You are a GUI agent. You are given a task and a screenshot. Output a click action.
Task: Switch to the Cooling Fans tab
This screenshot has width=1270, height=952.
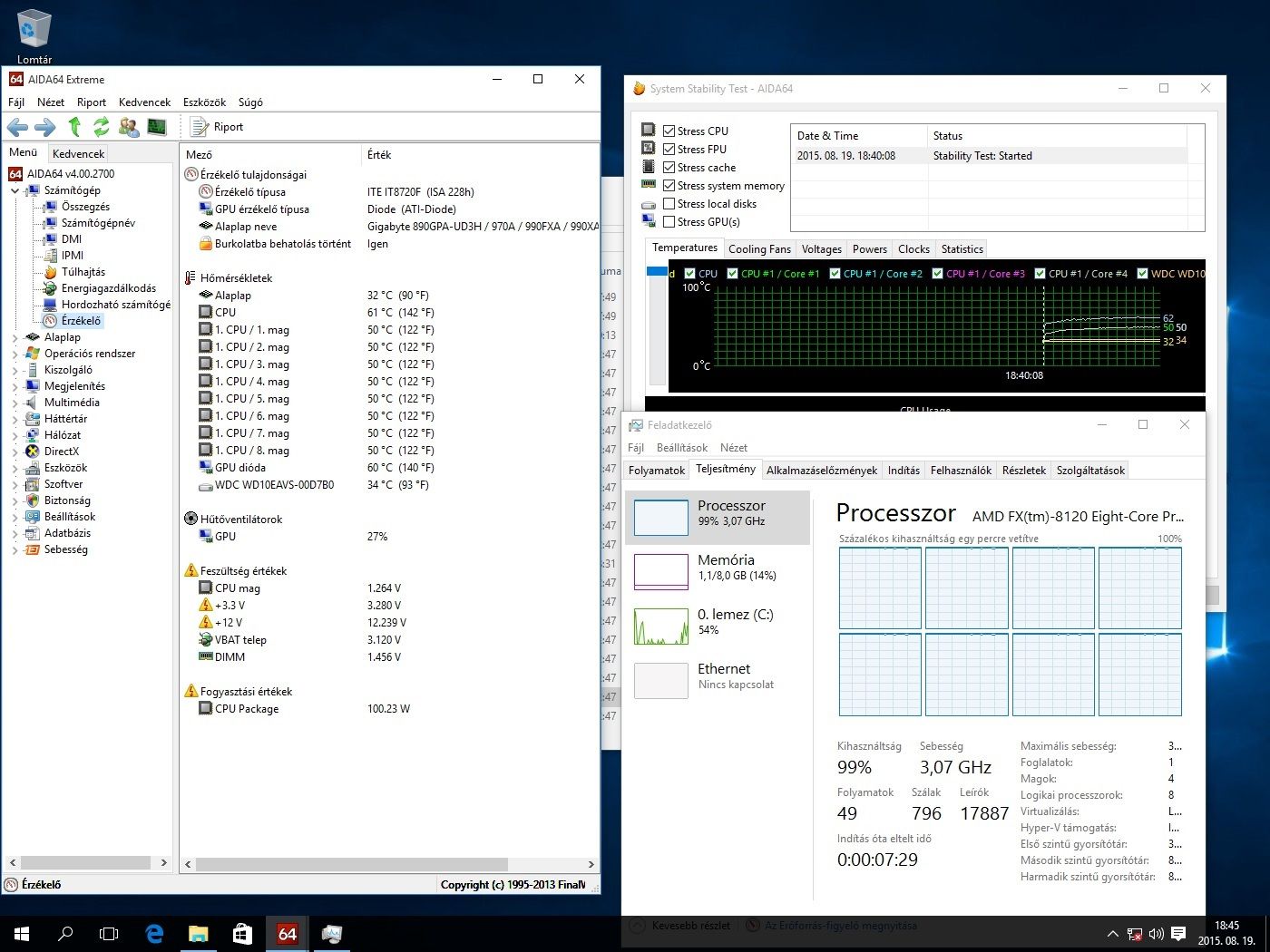[759, 249]
